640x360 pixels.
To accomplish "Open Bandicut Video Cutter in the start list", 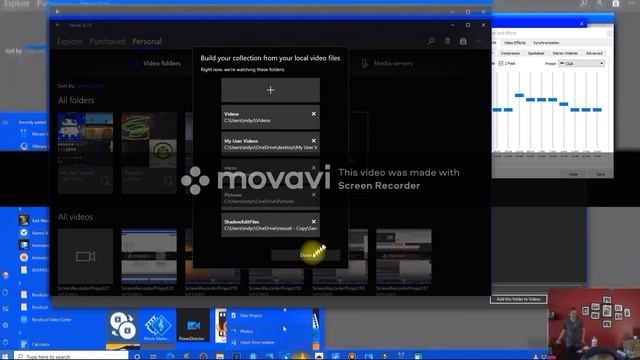I will (51, 320).
